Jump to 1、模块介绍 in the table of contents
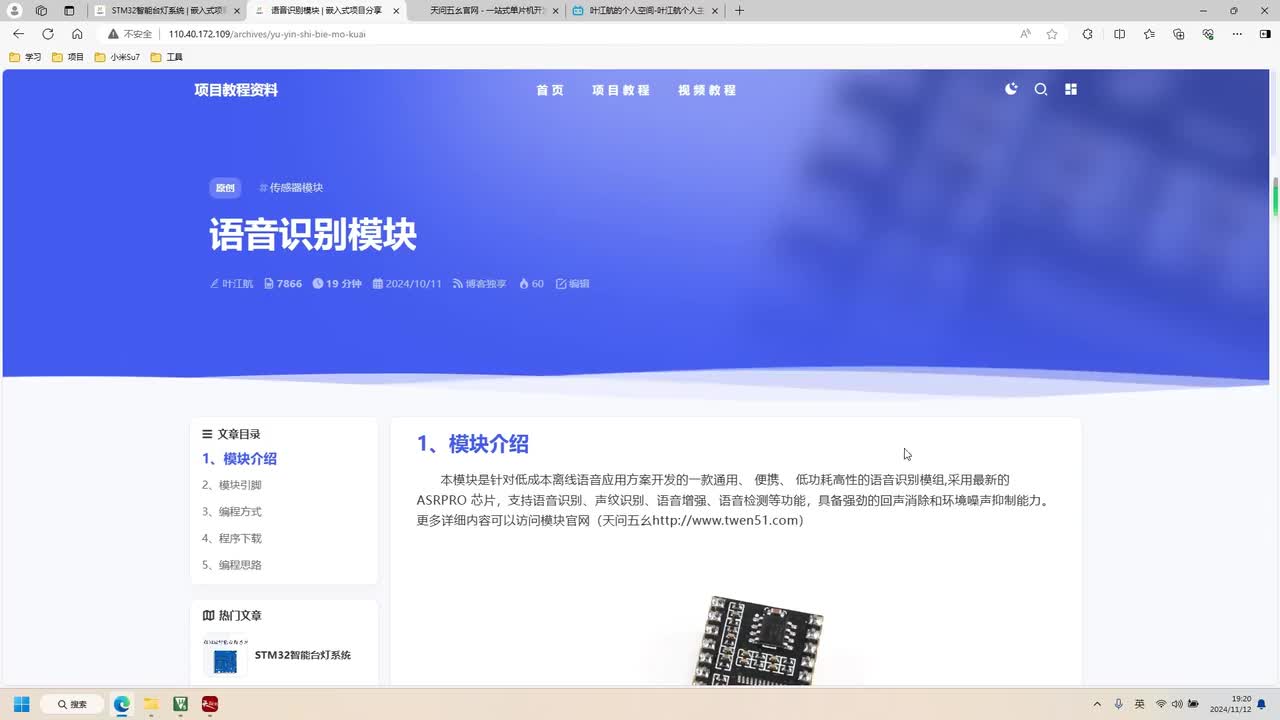This screenshot has width=1280, height=720. click(239, 459)
